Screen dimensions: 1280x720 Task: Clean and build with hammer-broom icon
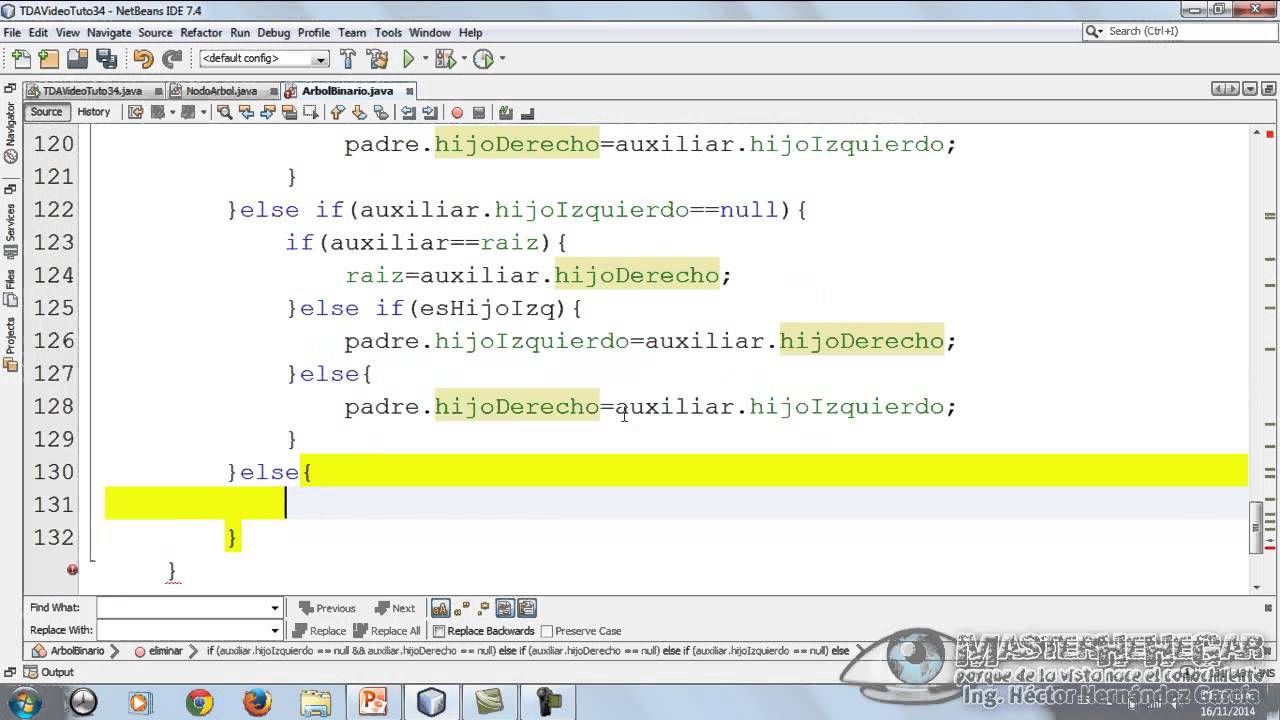click(377, 59)
